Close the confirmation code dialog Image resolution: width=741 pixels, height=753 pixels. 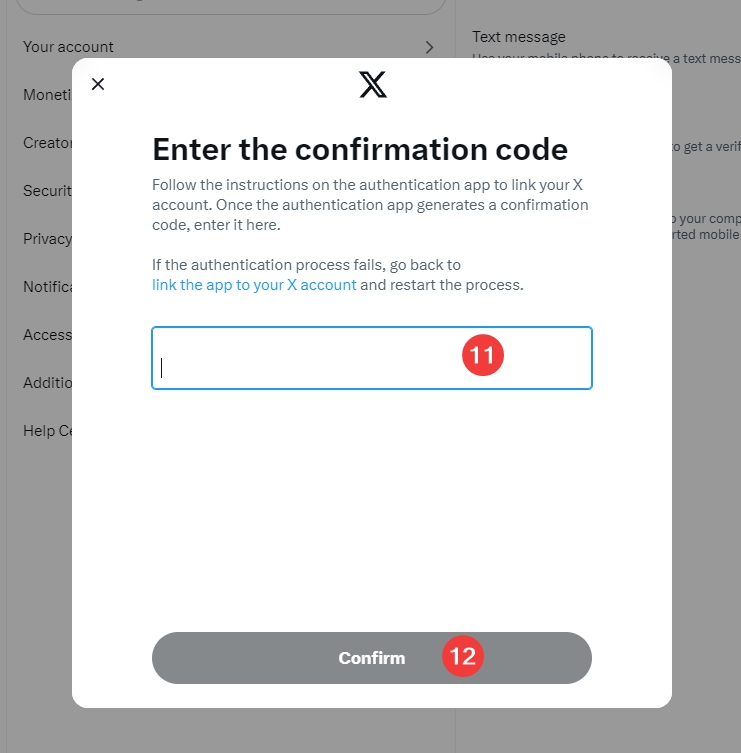(98, 84)
